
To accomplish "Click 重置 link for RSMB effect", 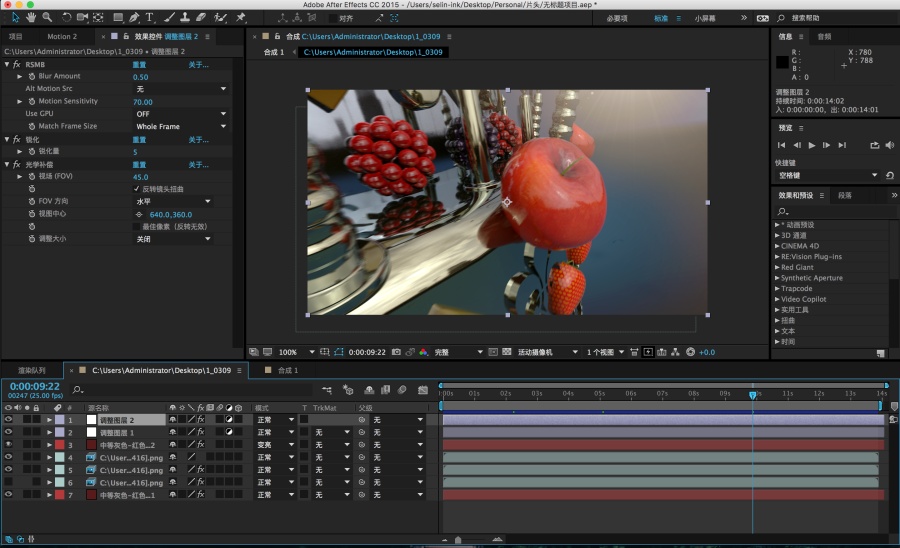I will coord(139,65).
